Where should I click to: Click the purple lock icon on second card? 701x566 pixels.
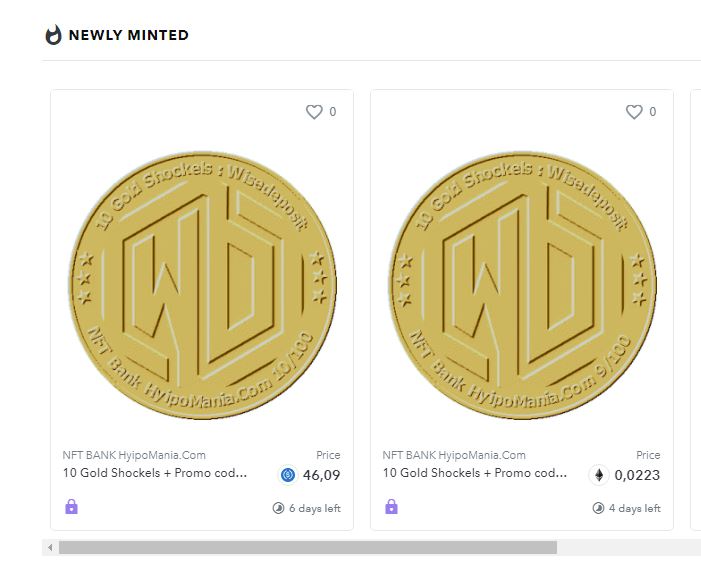point(391,507)
